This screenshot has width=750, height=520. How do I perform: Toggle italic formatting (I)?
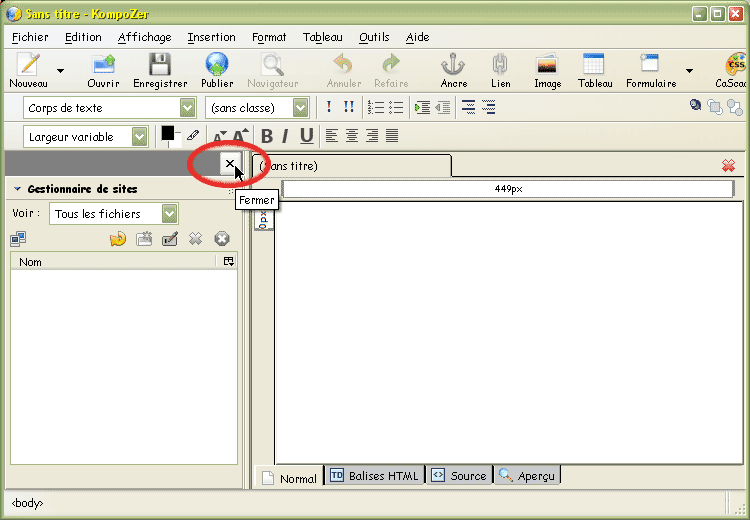tap(285, 136)
